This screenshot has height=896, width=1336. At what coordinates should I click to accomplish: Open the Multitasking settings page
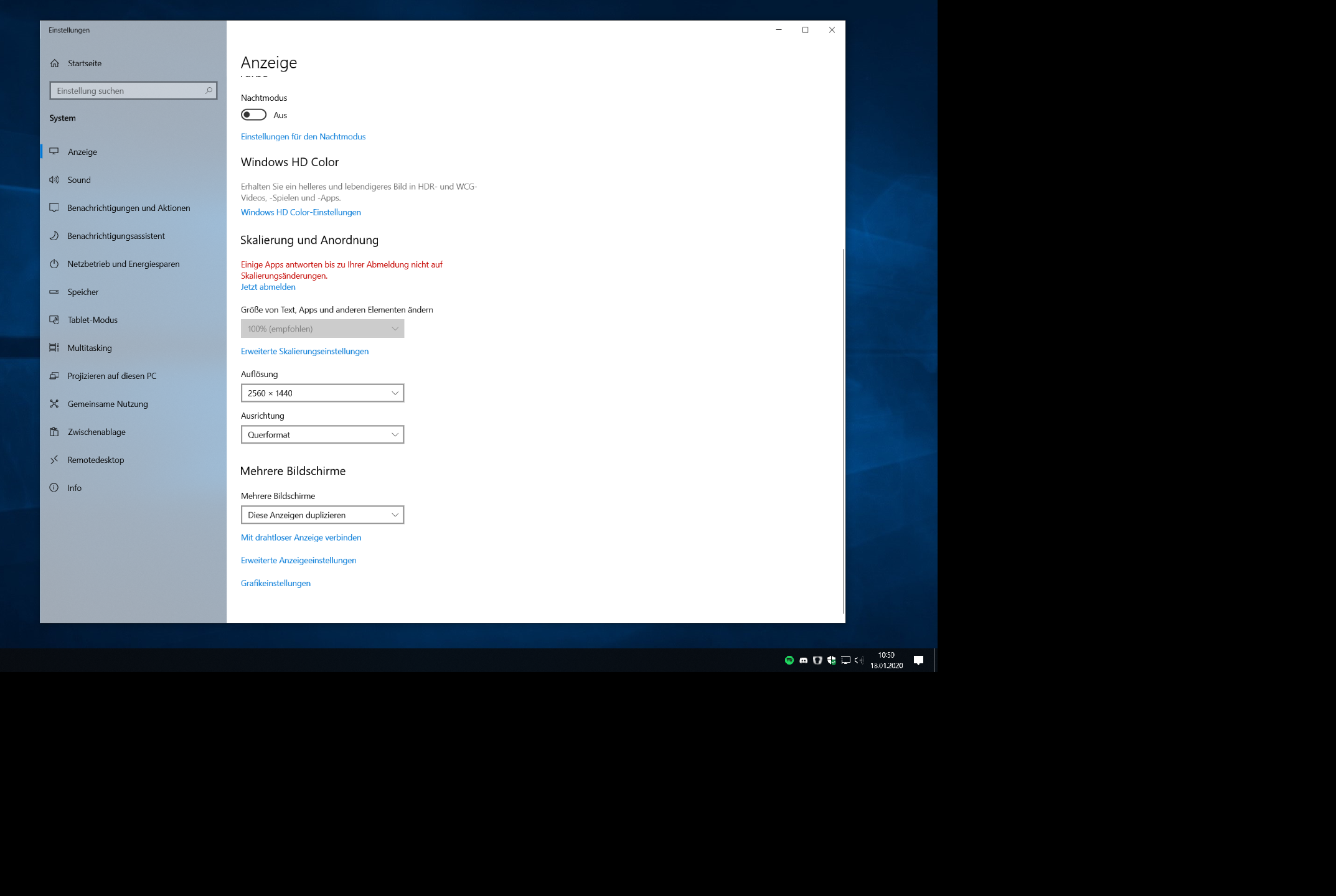click(90, 348)
